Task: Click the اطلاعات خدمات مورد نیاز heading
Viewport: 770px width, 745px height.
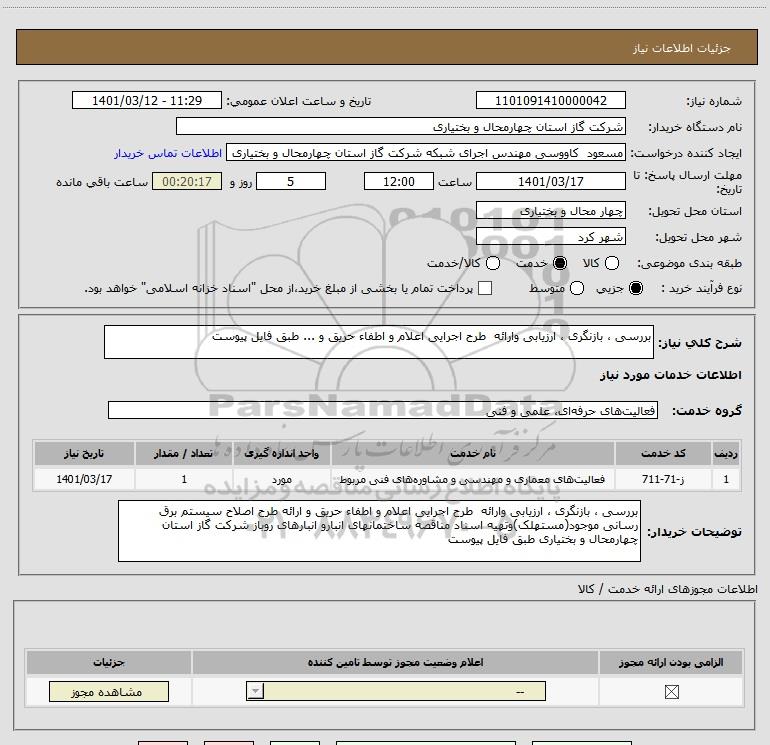Action: click(670, 375)
